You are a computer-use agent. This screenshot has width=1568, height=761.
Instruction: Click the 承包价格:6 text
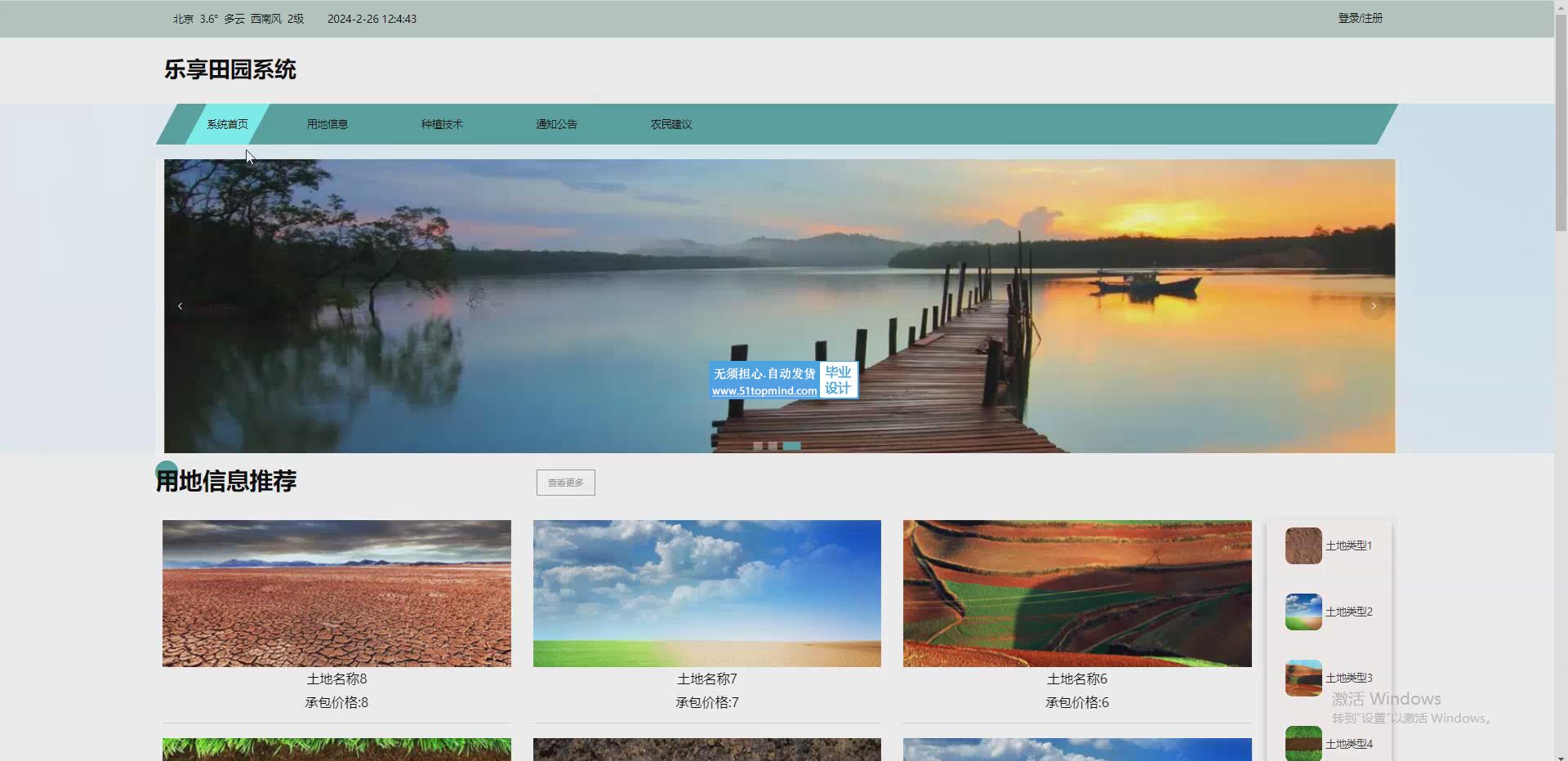(1077, 702)
